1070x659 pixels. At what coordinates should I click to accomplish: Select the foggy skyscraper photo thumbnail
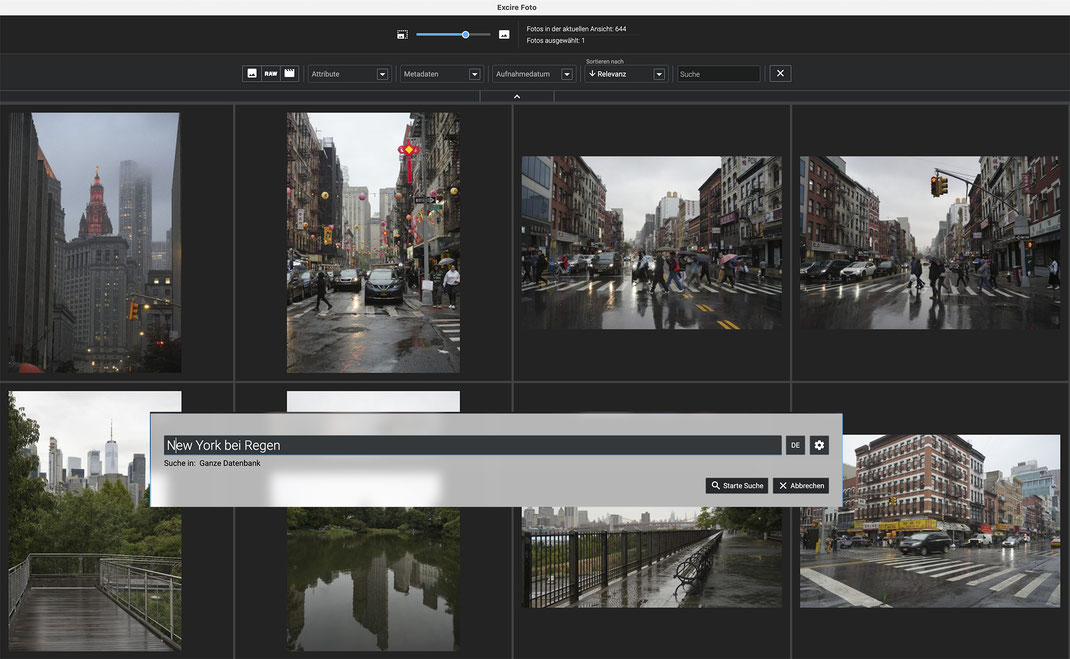tap(95, 242)
